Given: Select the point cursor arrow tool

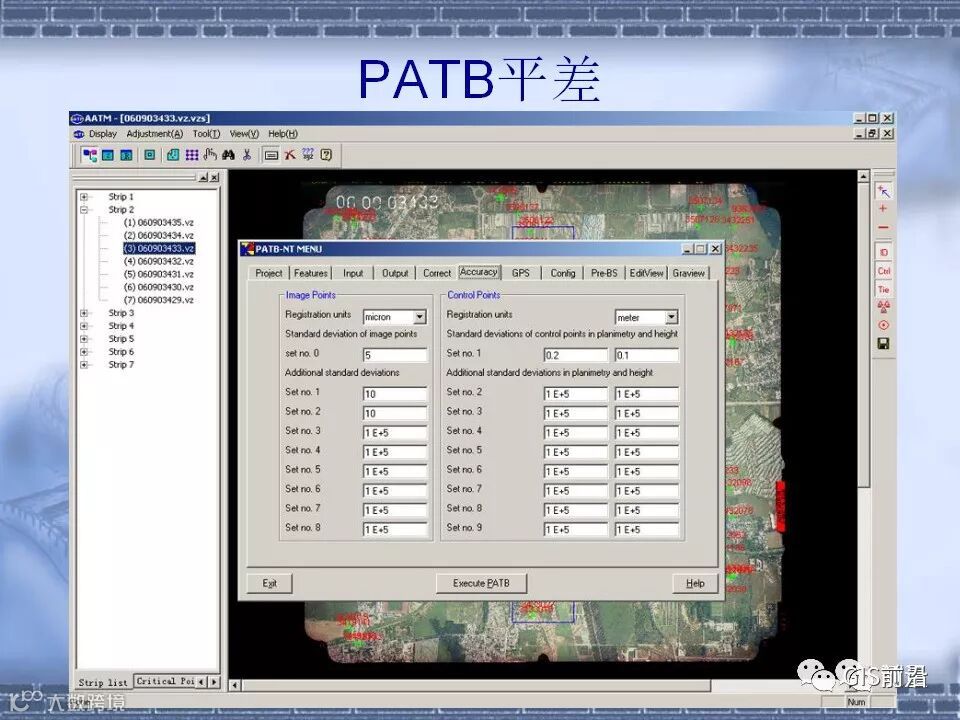Looking at the screenshot, I should click(x=883, y=192).
